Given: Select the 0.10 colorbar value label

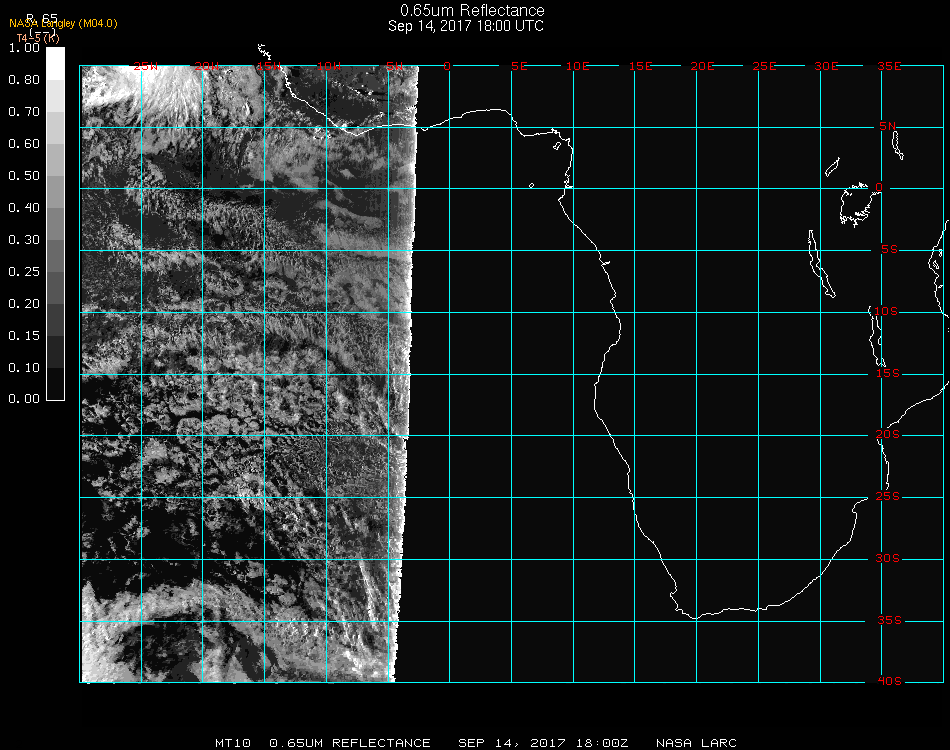Looking at the screenshot, I should point(24,368).
